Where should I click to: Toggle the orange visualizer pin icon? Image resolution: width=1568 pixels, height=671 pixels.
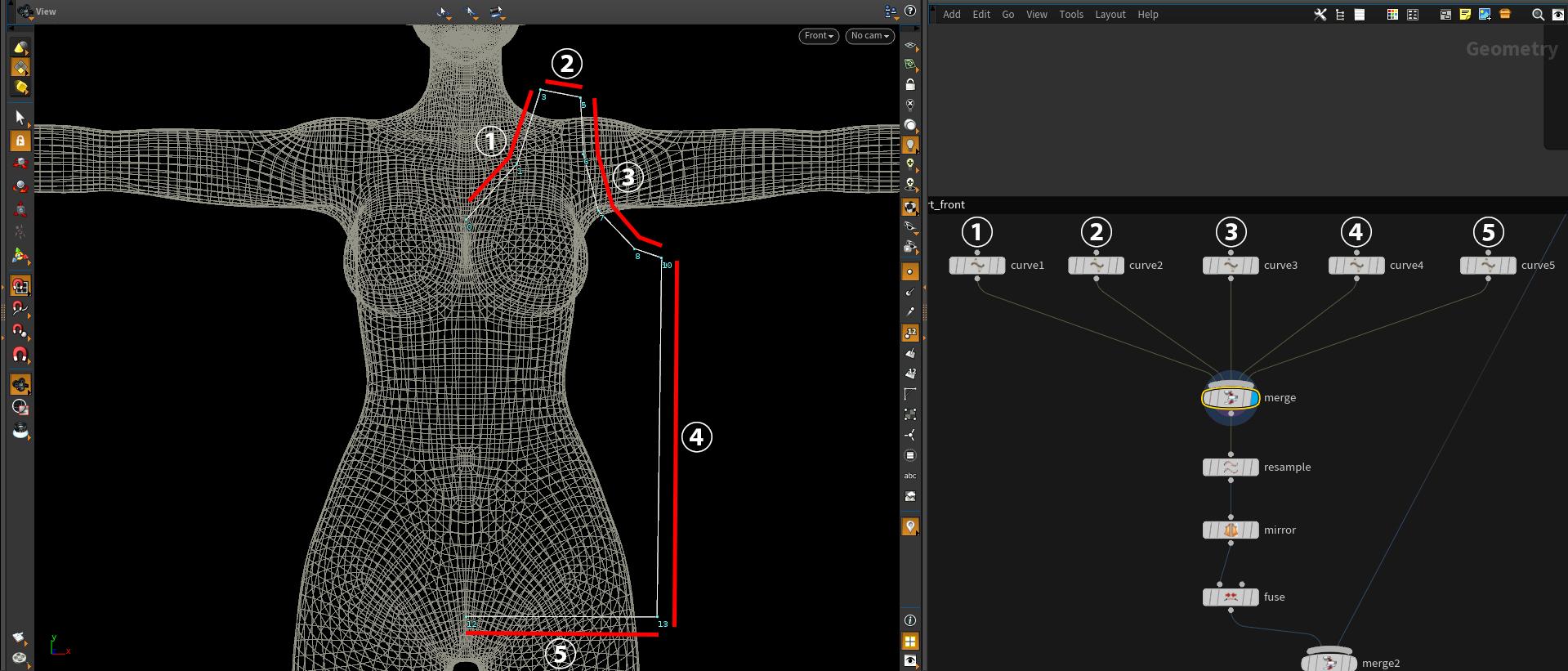coord(910,526)
